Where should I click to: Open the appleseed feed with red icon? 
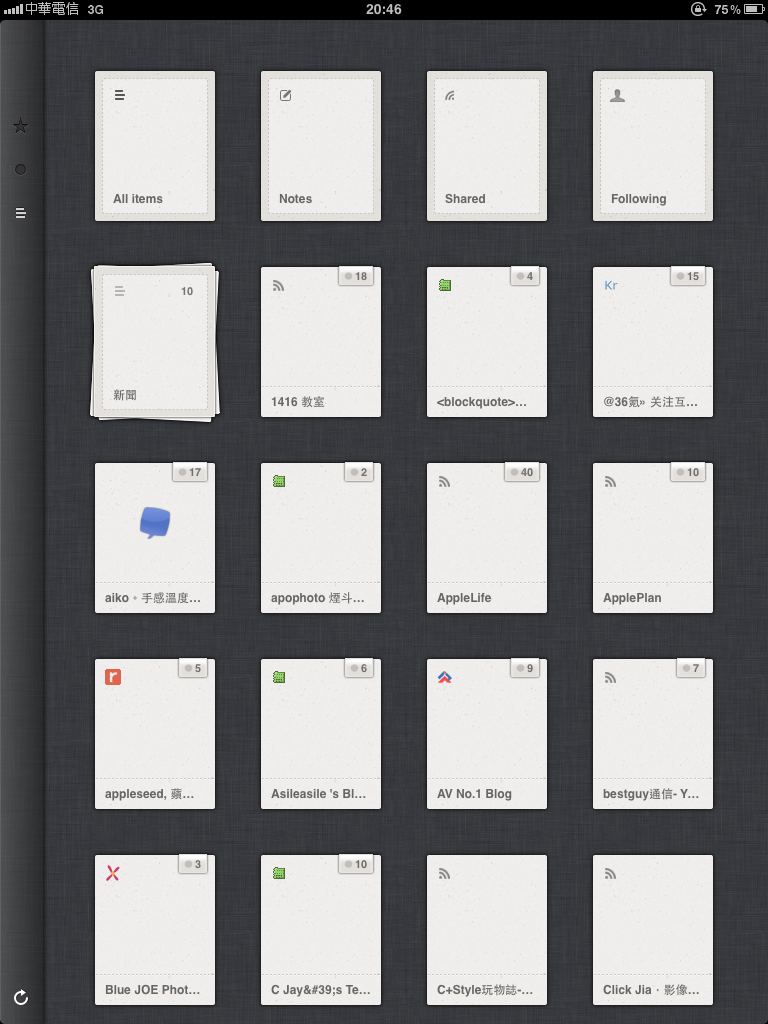point(155,734)
